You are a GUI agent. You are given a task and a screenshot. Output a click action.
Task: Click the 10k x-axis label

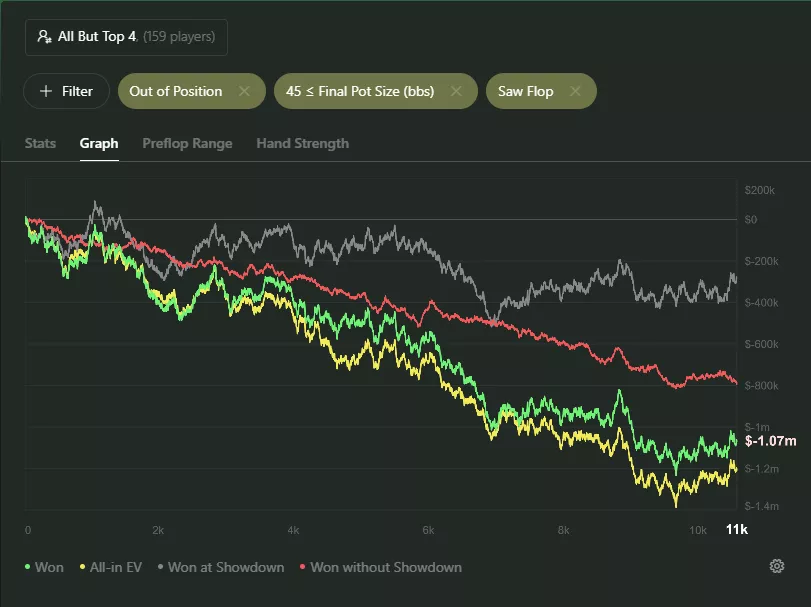698,530
